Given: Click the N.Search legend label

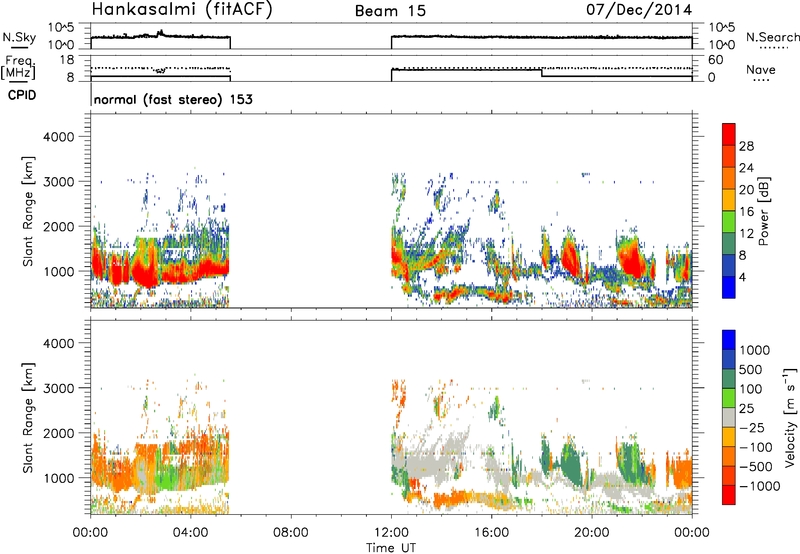Looking at the screenshot, I should pyautogui.click(x=772, y=37).
